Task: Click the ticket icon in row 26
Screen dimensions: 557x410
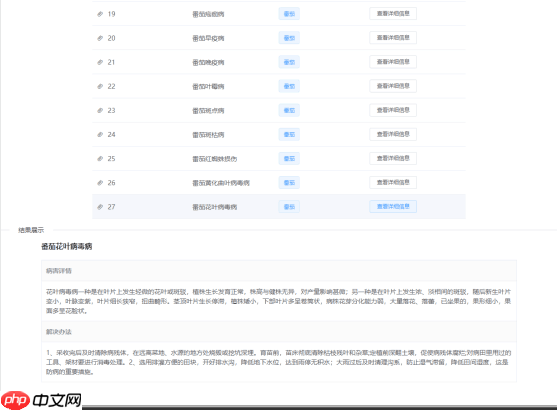Action: 100,183
